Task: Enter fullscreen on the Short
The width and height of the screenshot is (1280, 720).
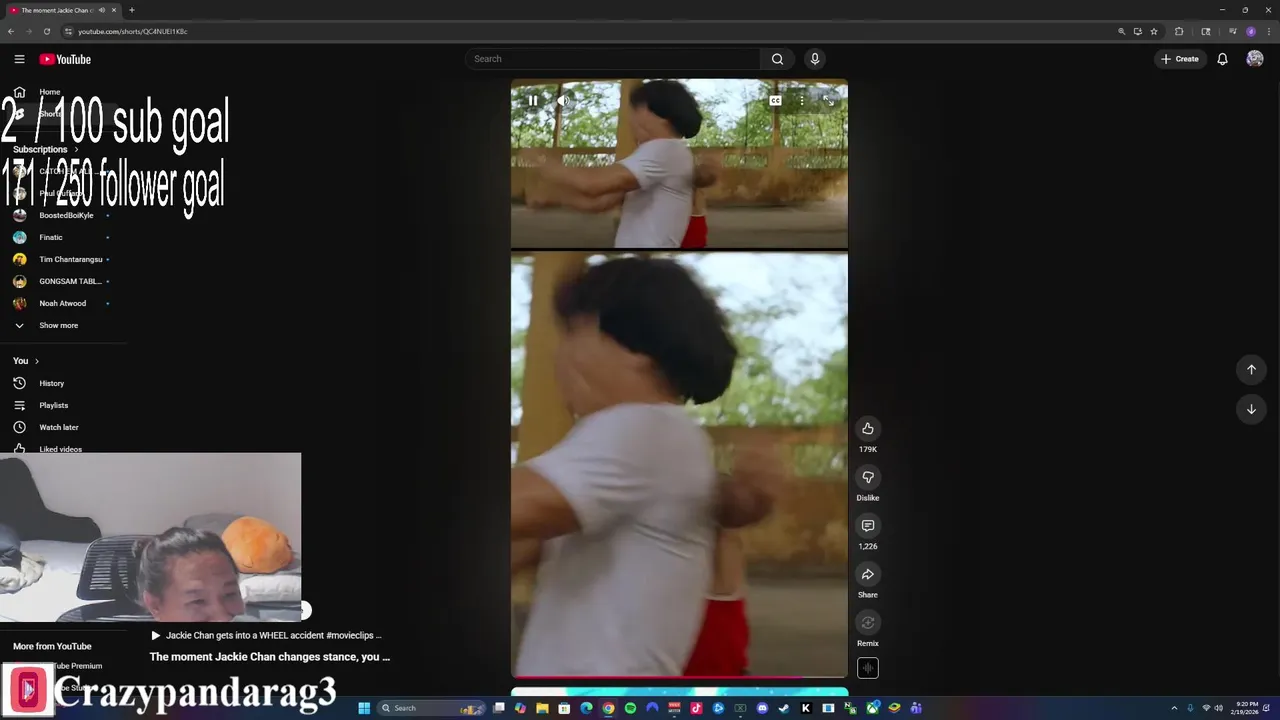Action: click(828, 100)
